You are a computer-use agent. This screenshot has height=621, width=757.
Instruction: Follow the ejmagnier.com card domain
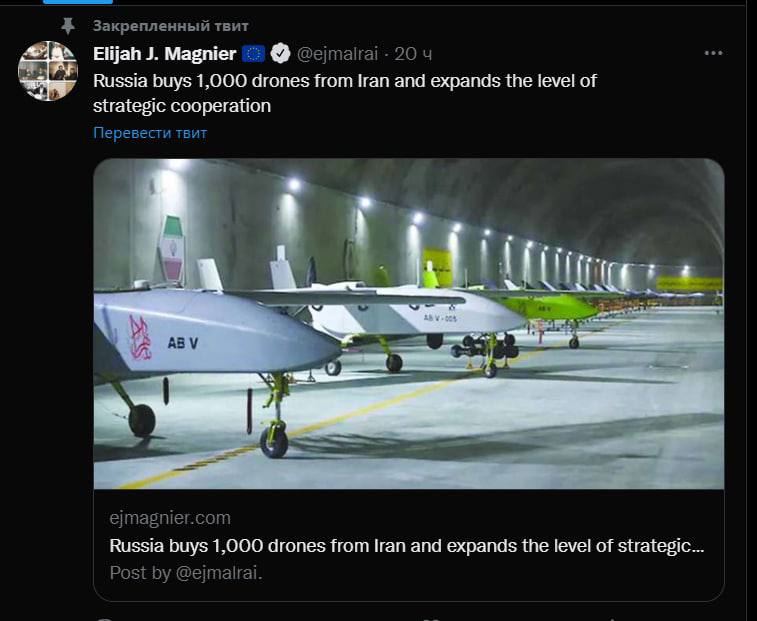pos(170,518)
